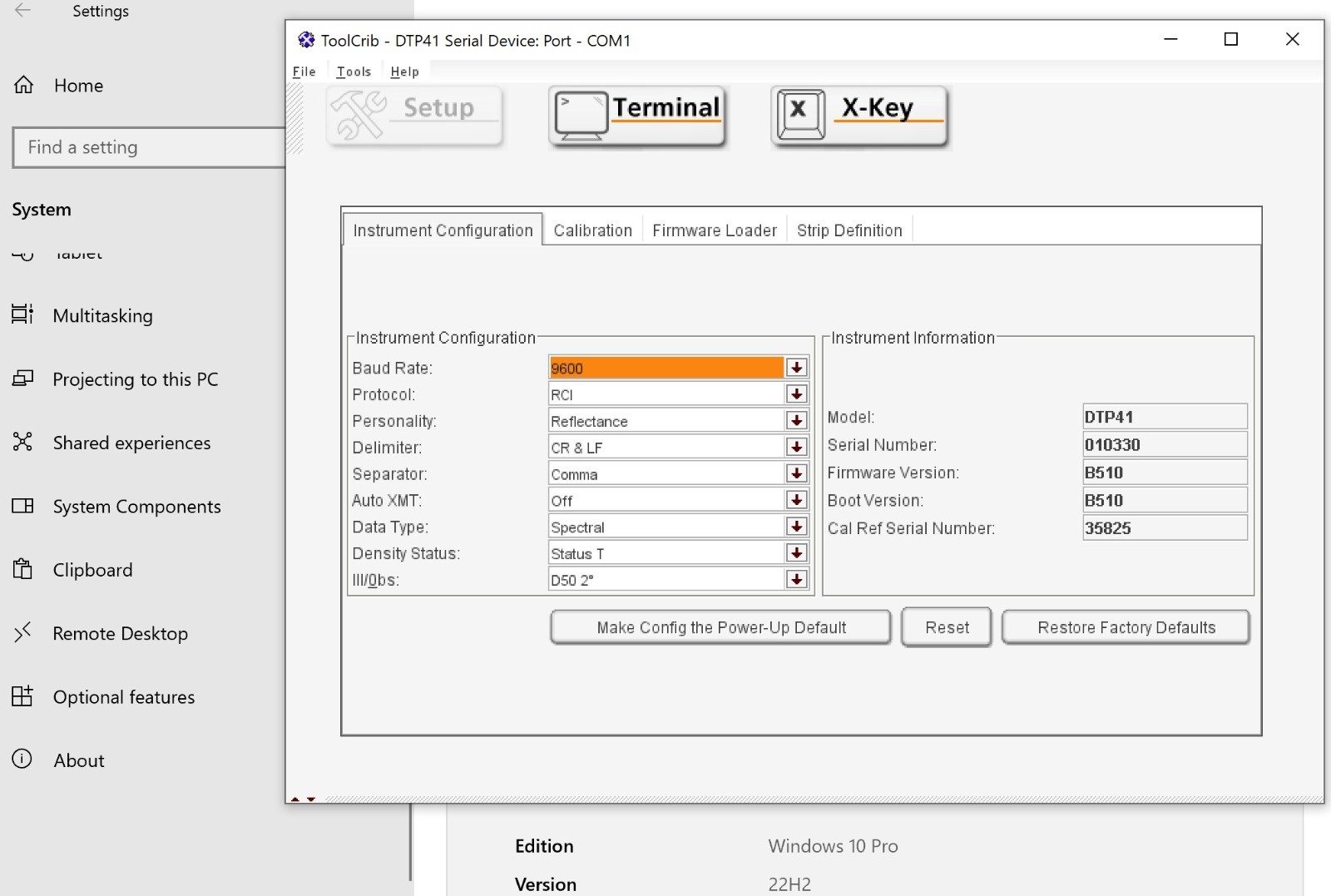Open the Help menu

[x=405, y=72]
